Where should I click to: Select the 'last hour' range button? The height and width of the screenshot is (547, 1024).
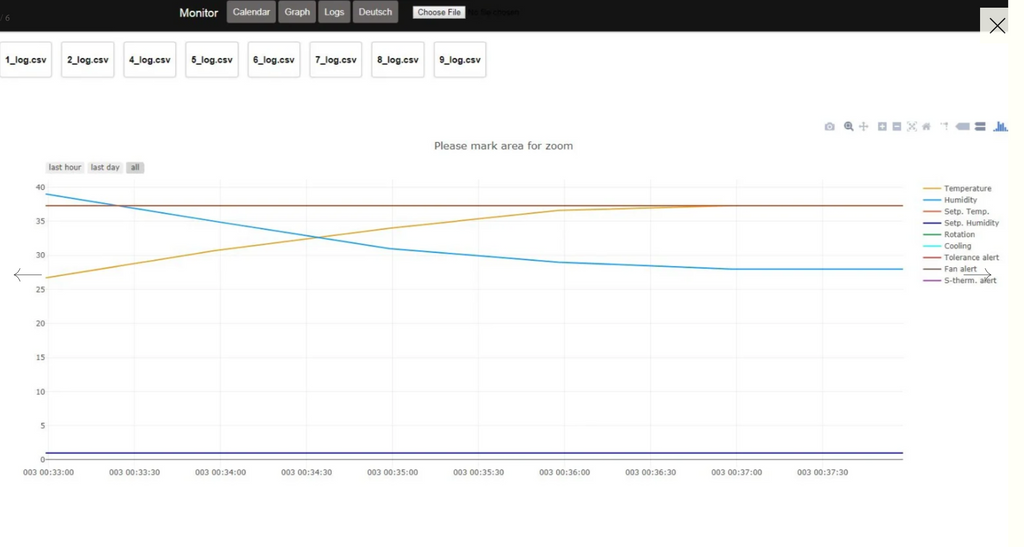click(65, 168)
